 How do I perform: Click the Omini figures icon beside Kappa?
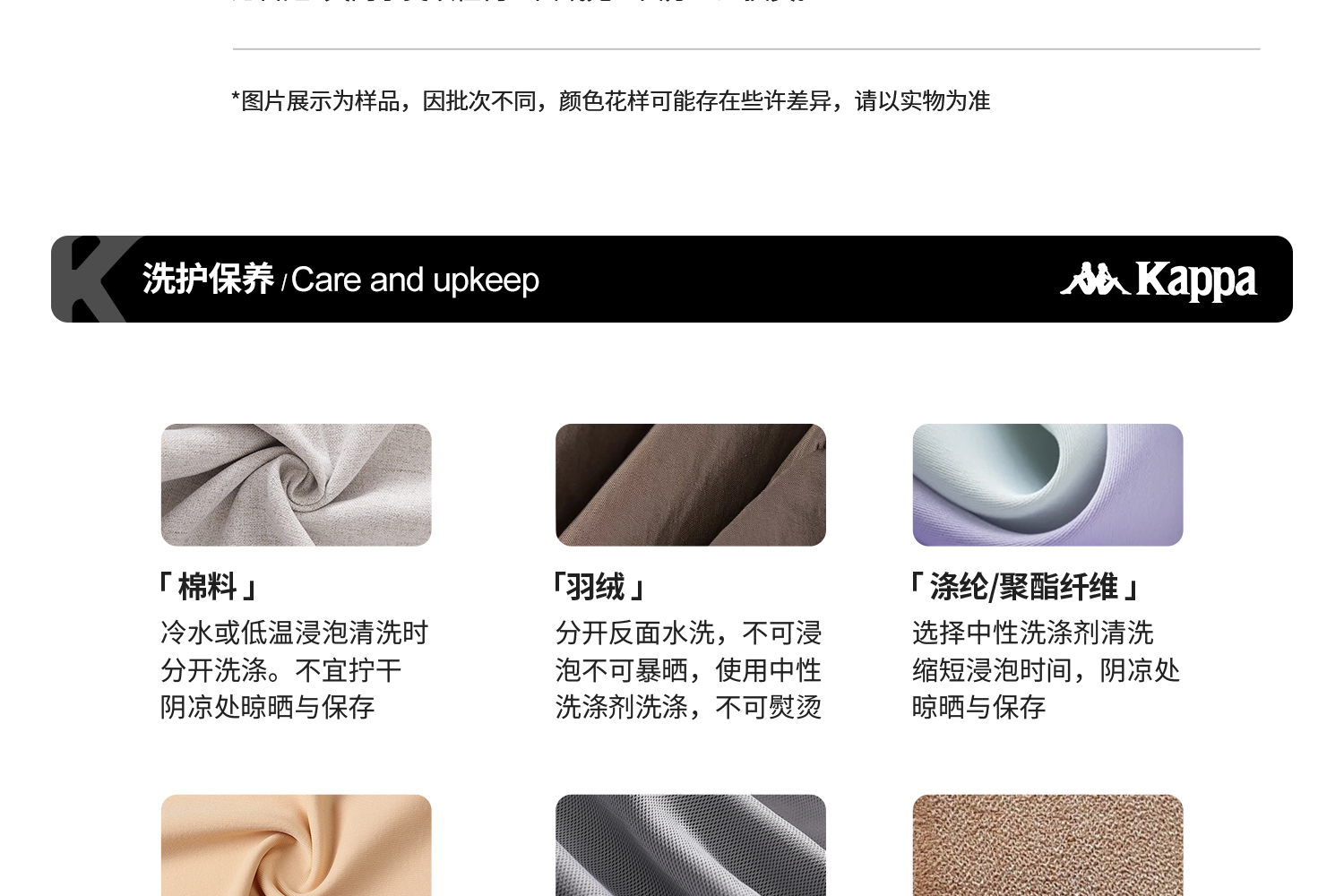coord(1094,279)
